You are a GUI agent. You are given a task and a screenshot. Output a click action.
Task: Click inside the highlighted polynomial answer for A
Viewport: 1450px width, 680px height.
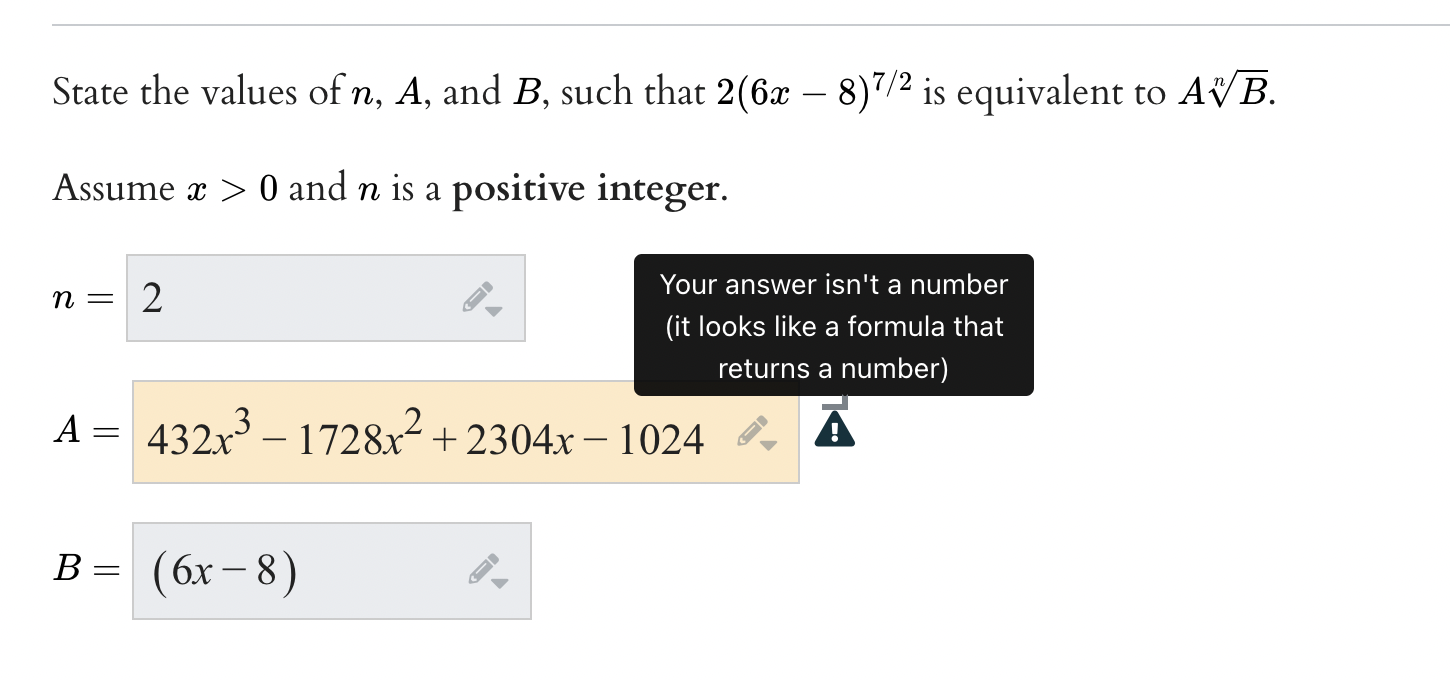[x=420, y=434]
